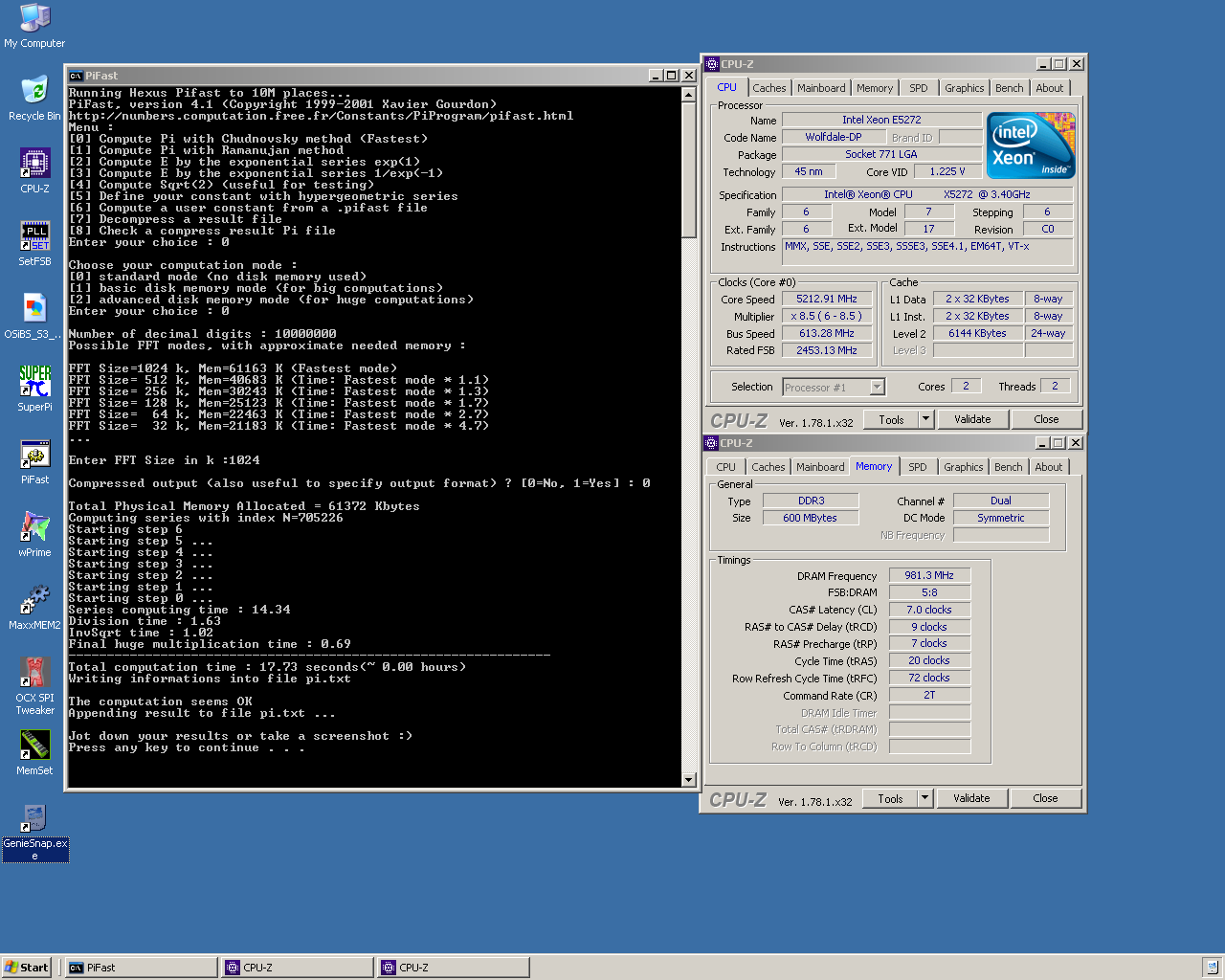Launch the MaxxMEM2 desktop shortcut
This screenshot has width=1225, height=980.
(34, 608)
